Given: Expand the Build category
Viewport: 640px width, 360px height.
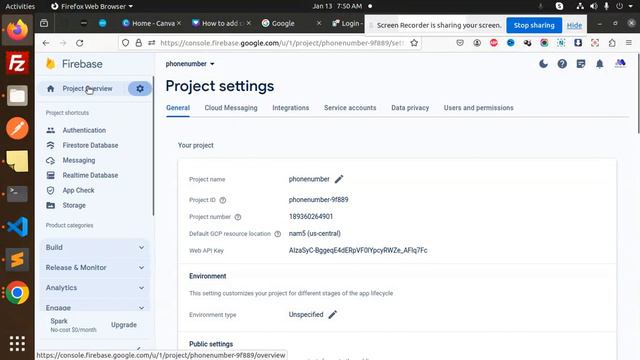Looking at the screenshot, I should [95, 247].
